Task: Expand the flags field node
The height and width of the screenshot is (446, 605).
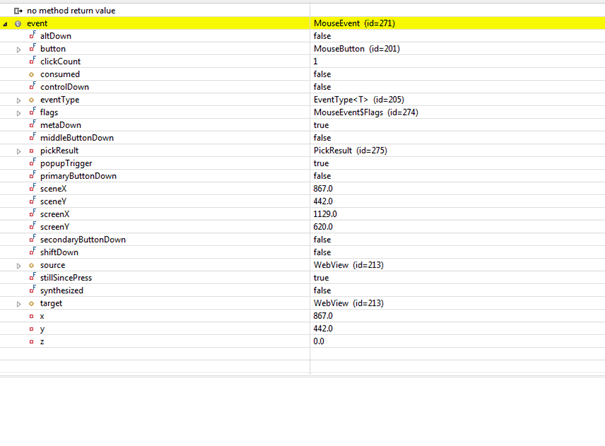Action: tap(19, 113)
